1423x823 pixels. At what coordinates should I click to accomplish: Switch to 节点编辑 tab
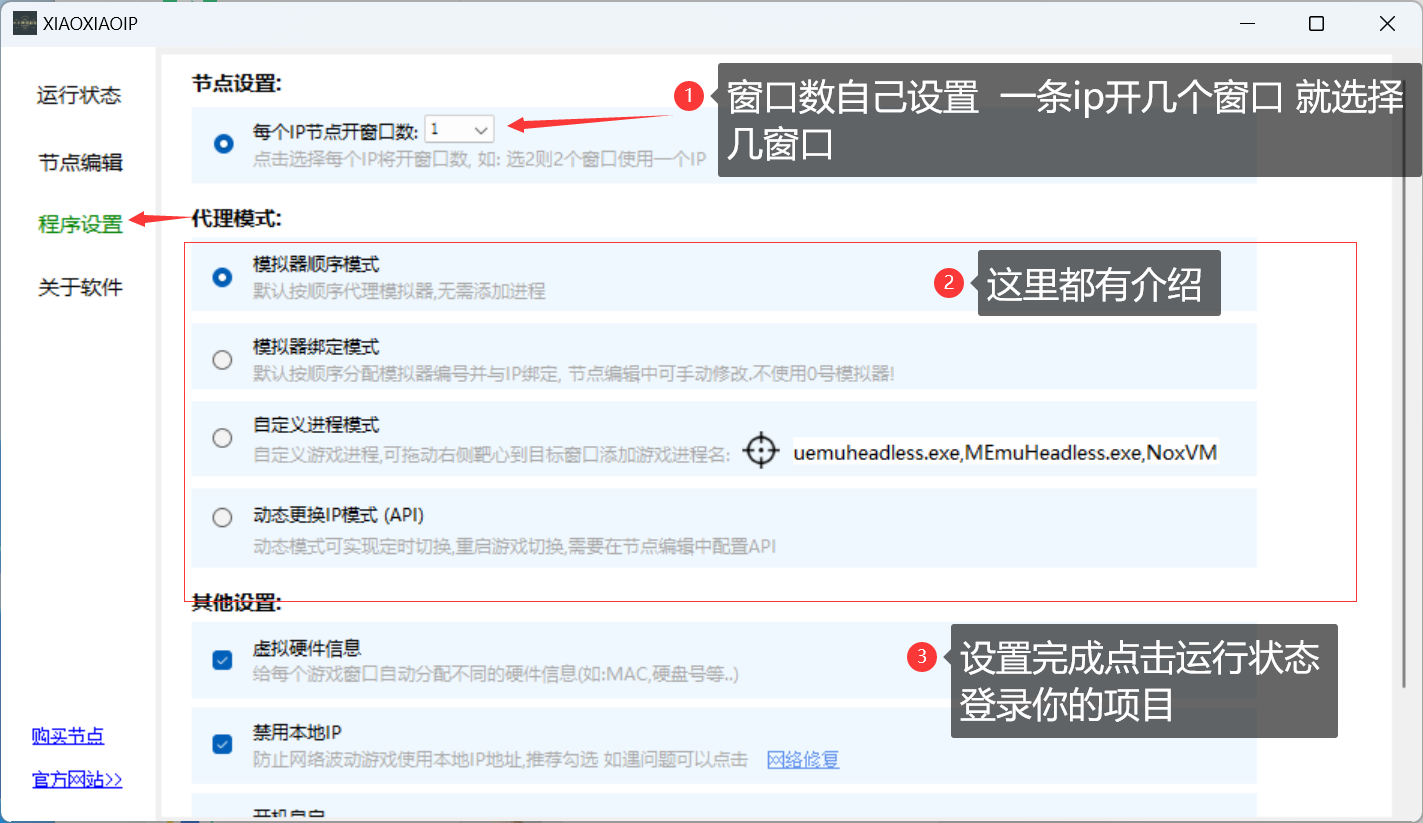(80, 162)
